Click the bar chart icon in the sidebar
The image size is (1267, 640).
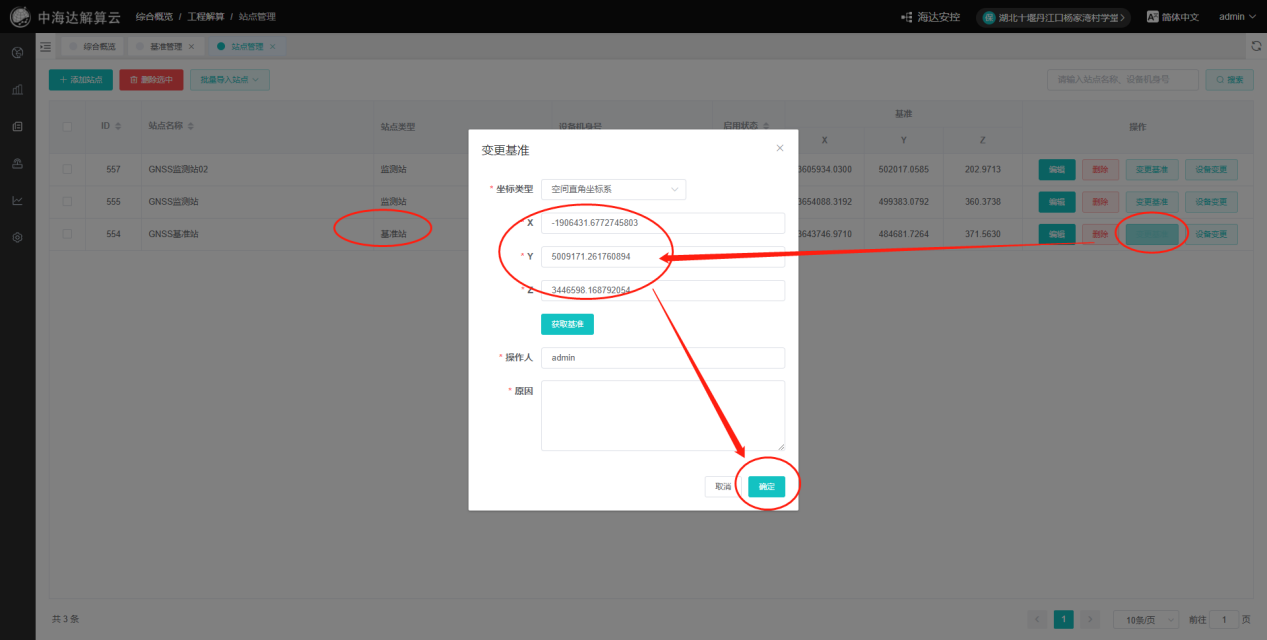(x=17, y=90)
